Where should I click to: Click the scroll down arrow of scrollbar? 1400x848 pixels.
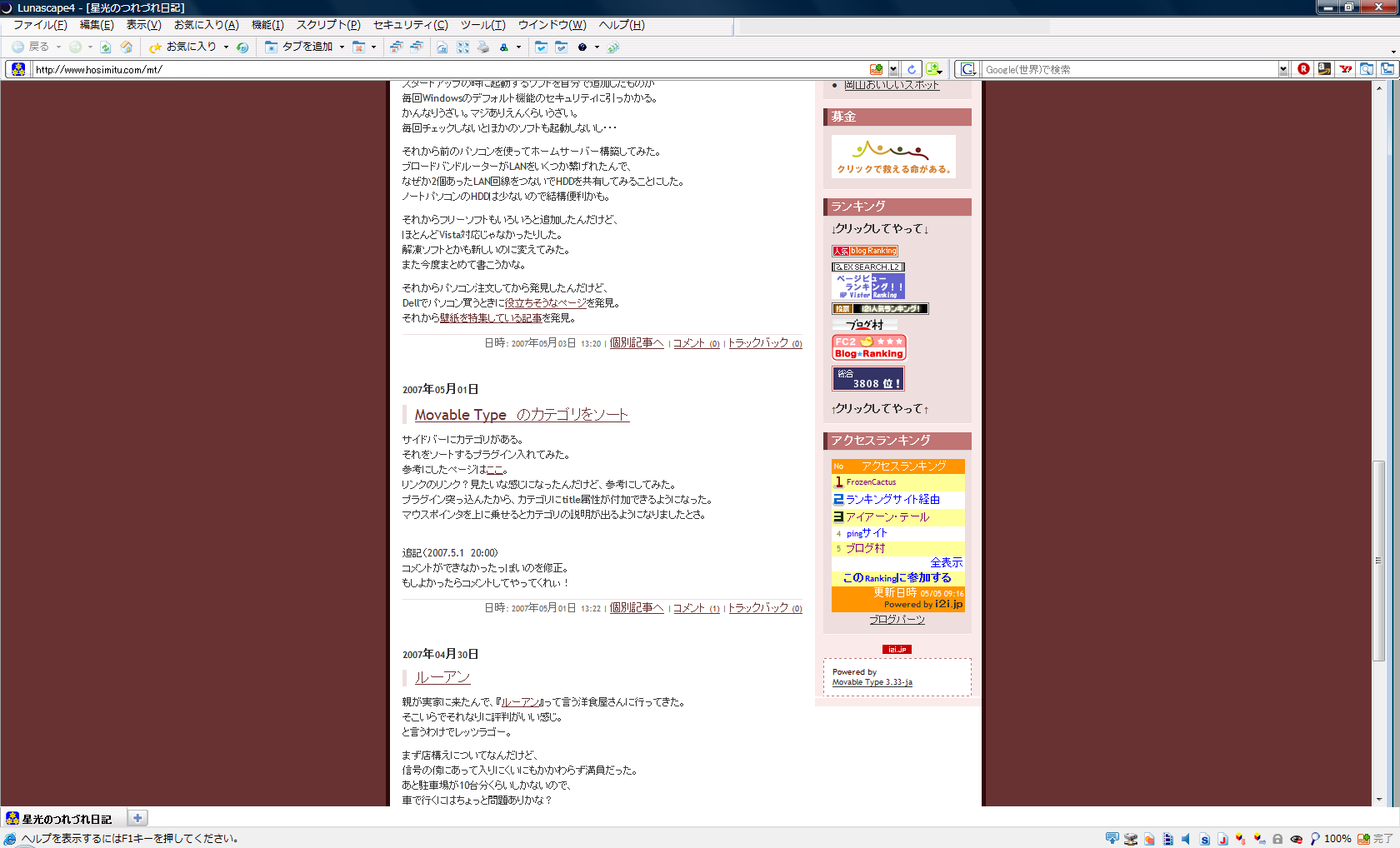[1379, 800]
